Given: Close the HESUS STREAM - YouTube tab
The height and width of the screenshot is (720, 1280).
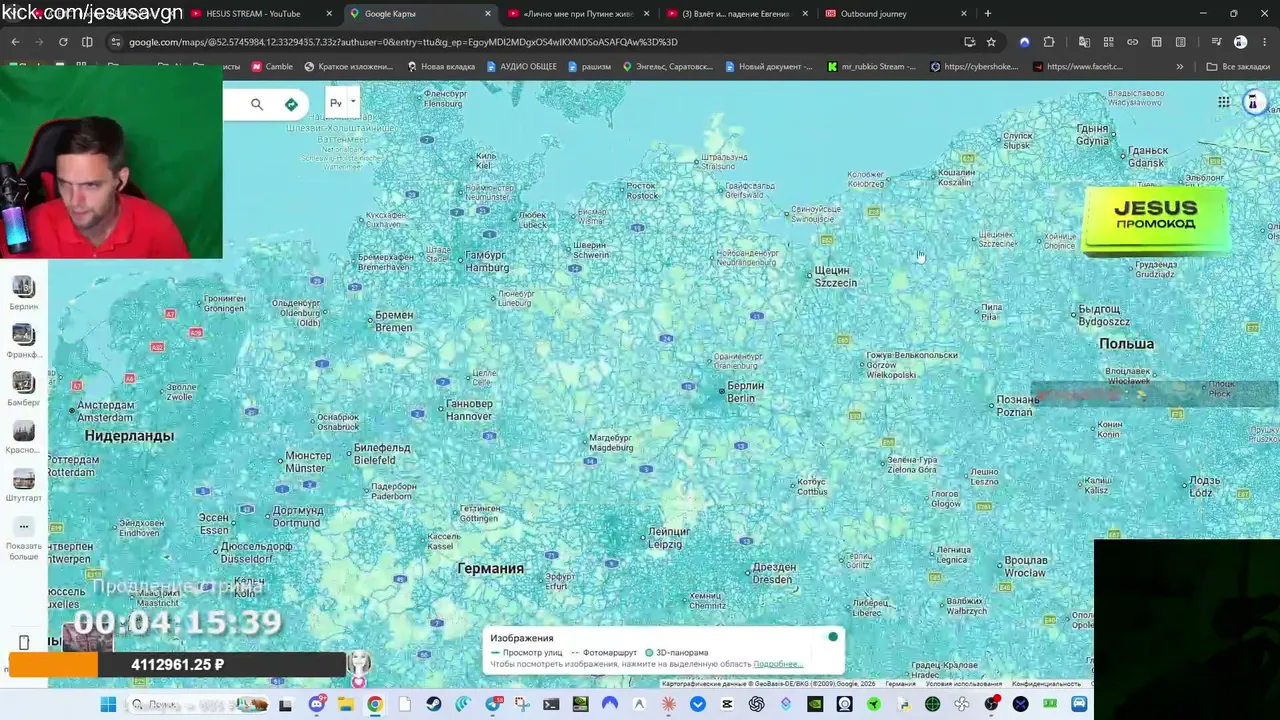Looking at the screenshot, I should click(x=330, y=14).
